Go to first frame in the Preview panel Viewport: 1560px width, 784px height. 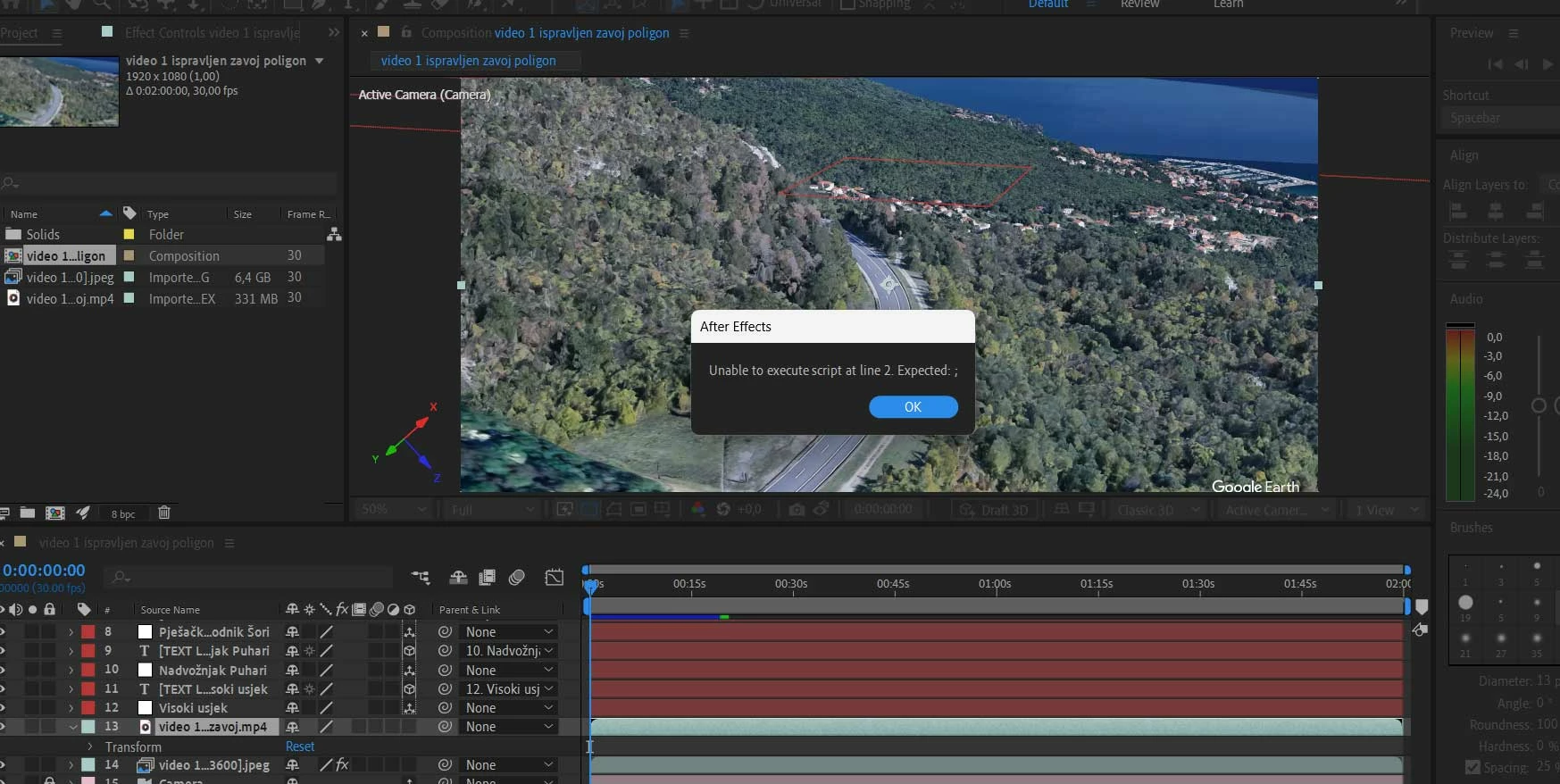click(x=1495, y=63)
